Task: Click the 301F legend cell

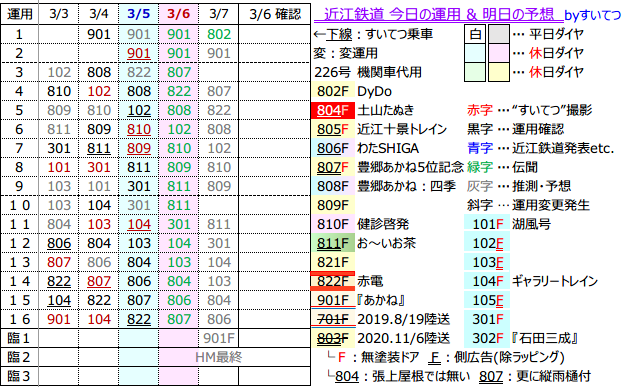Action: (x=487, y=319)
